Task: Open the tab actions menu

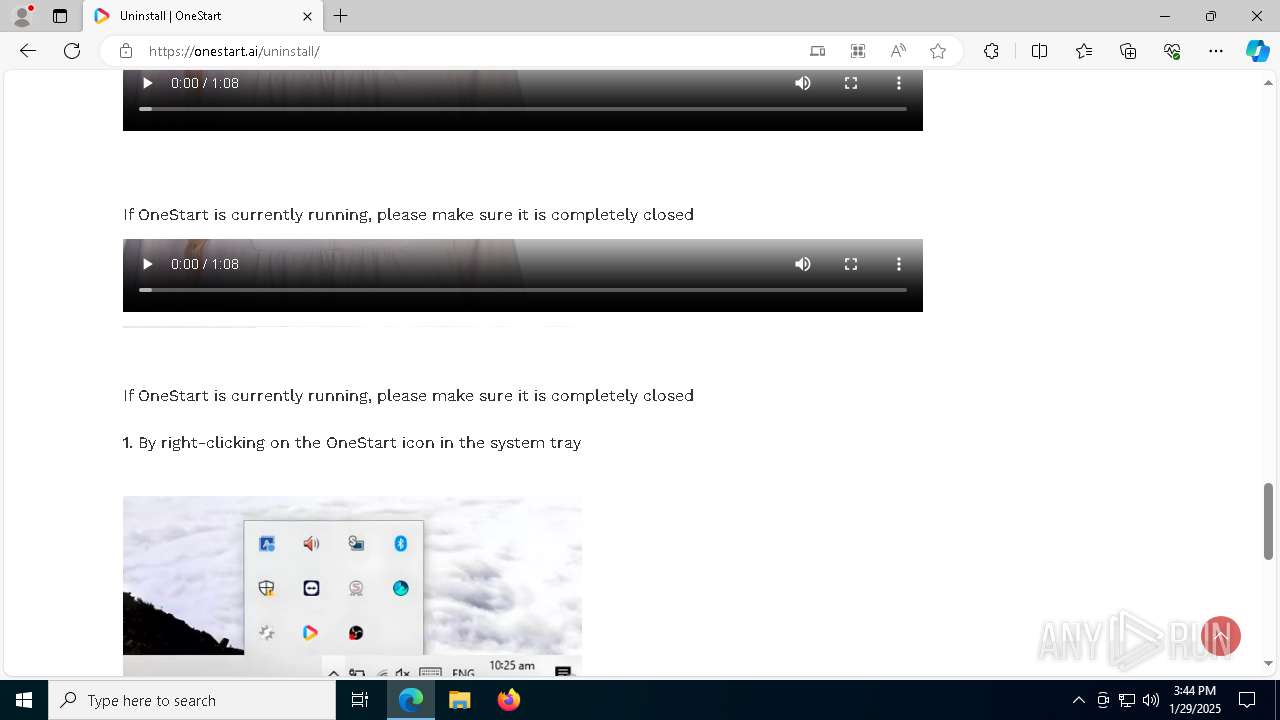Action: pyautogui.click(x=60, y=16)
